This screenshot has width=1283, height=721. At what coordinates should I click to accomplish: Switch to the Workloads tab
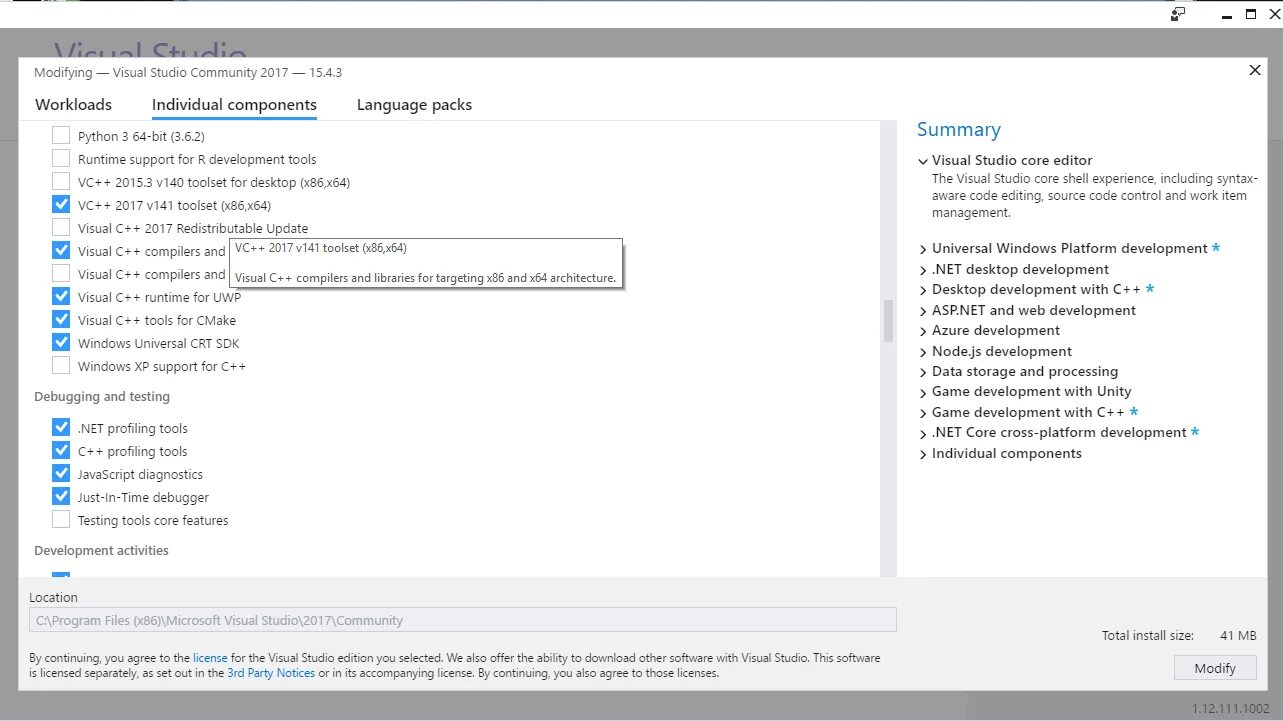pyautogui.click(x=73, y=105)
